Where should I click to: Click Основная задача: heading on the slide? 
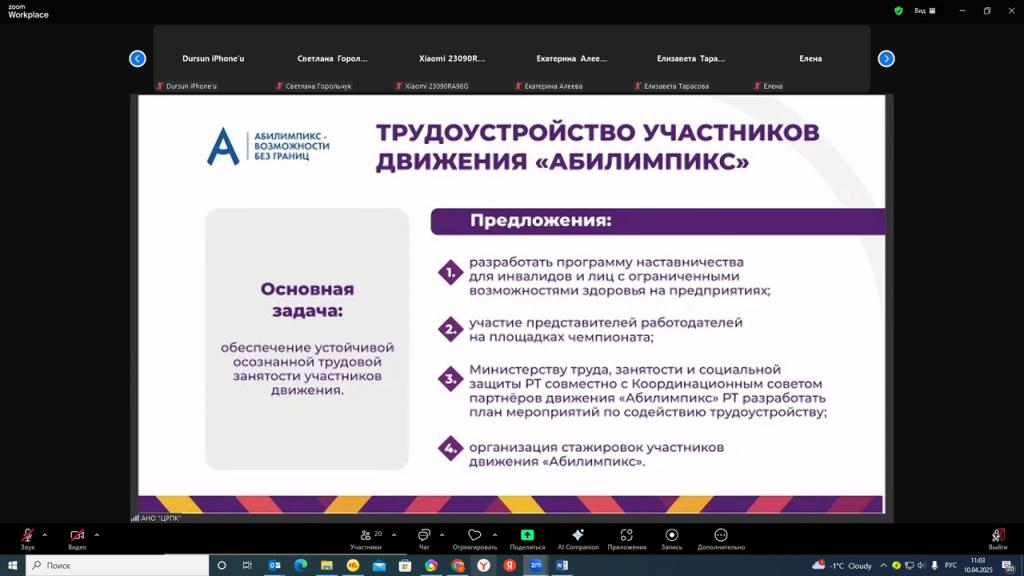307,300
